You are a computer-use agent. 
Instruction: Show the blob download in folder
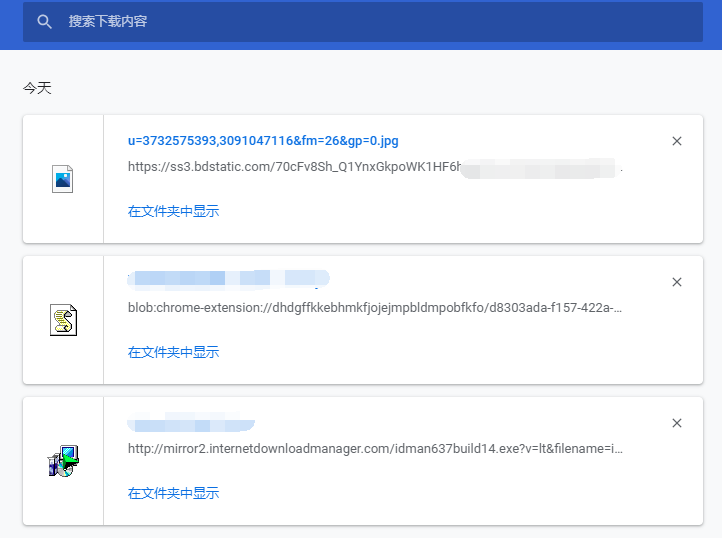point(173,352)
